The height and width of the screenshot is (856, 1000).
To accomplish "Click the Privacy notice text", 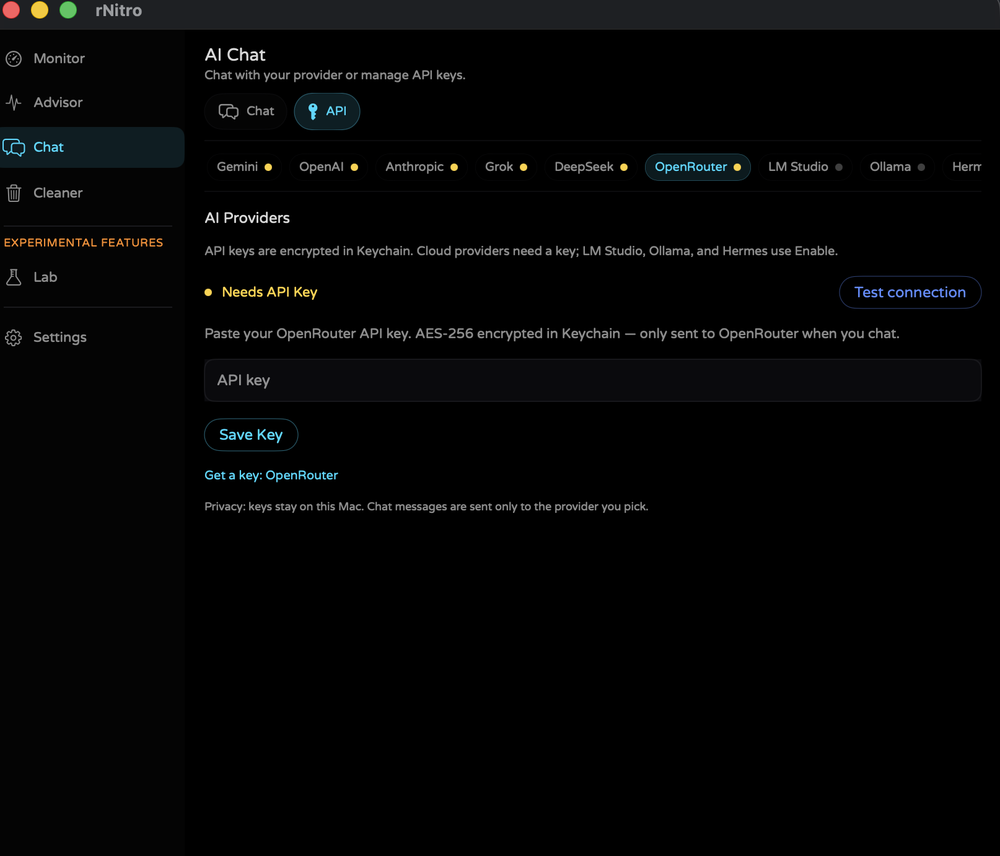I will (426, 506).
